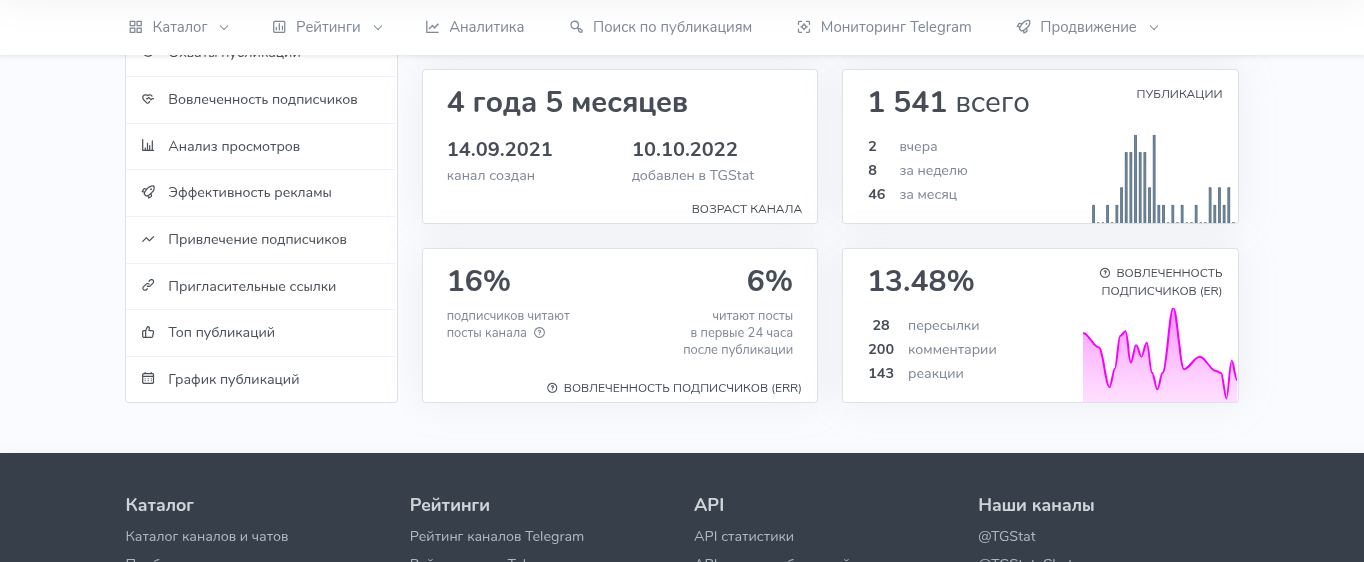
Task: Expand the Каталог dropdown chevron
Action: click(x=224, y=28)
